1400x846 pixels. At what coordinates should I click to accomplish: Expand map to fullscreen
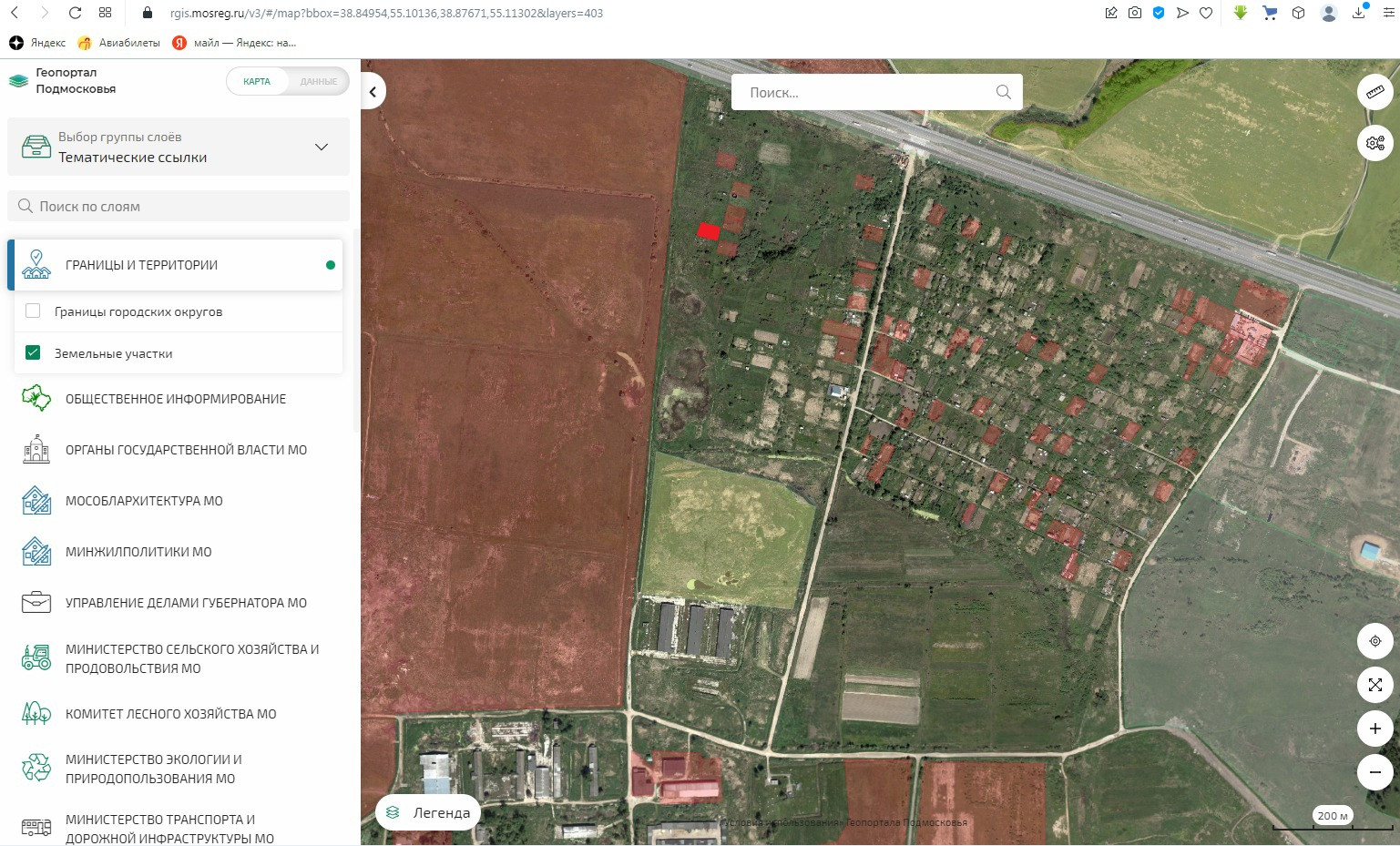pyautogui.click(x=1374, y=685)
